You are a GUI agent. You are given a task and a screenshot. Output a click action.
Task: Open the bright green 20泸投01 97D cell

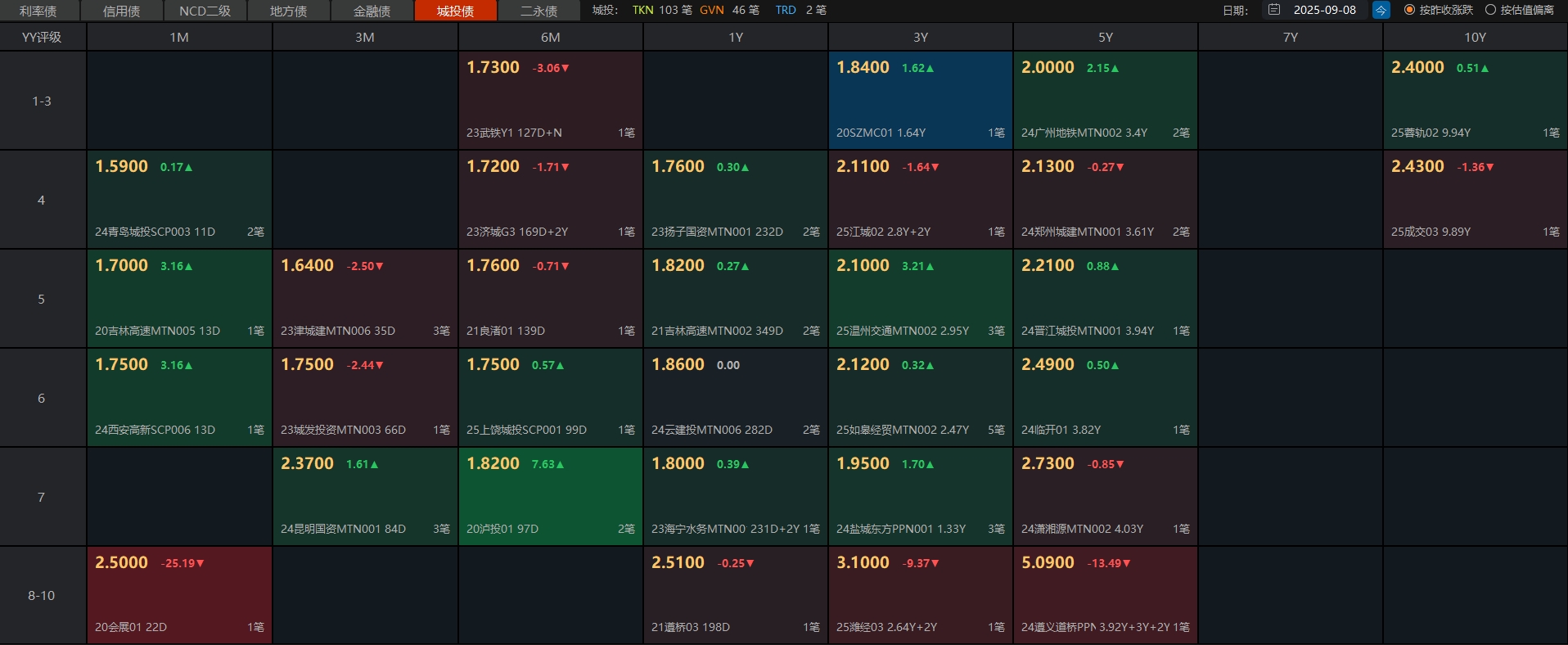pos(550,496)
